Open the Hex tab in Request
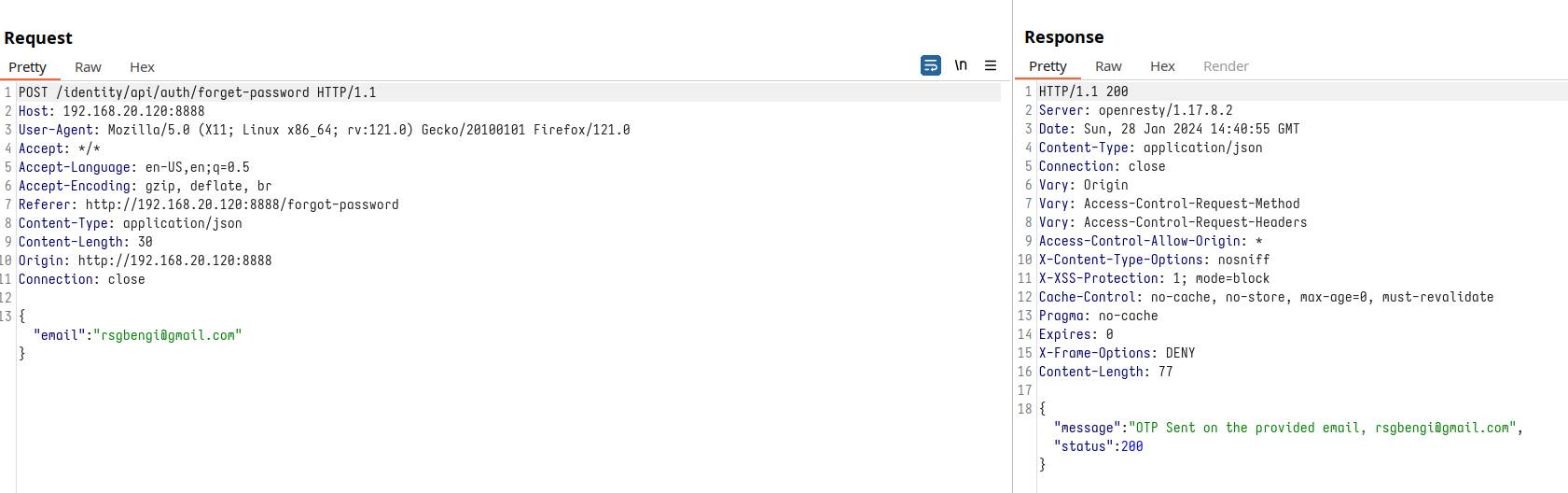Screen dimensions: 1568x493 click(142, 67)
